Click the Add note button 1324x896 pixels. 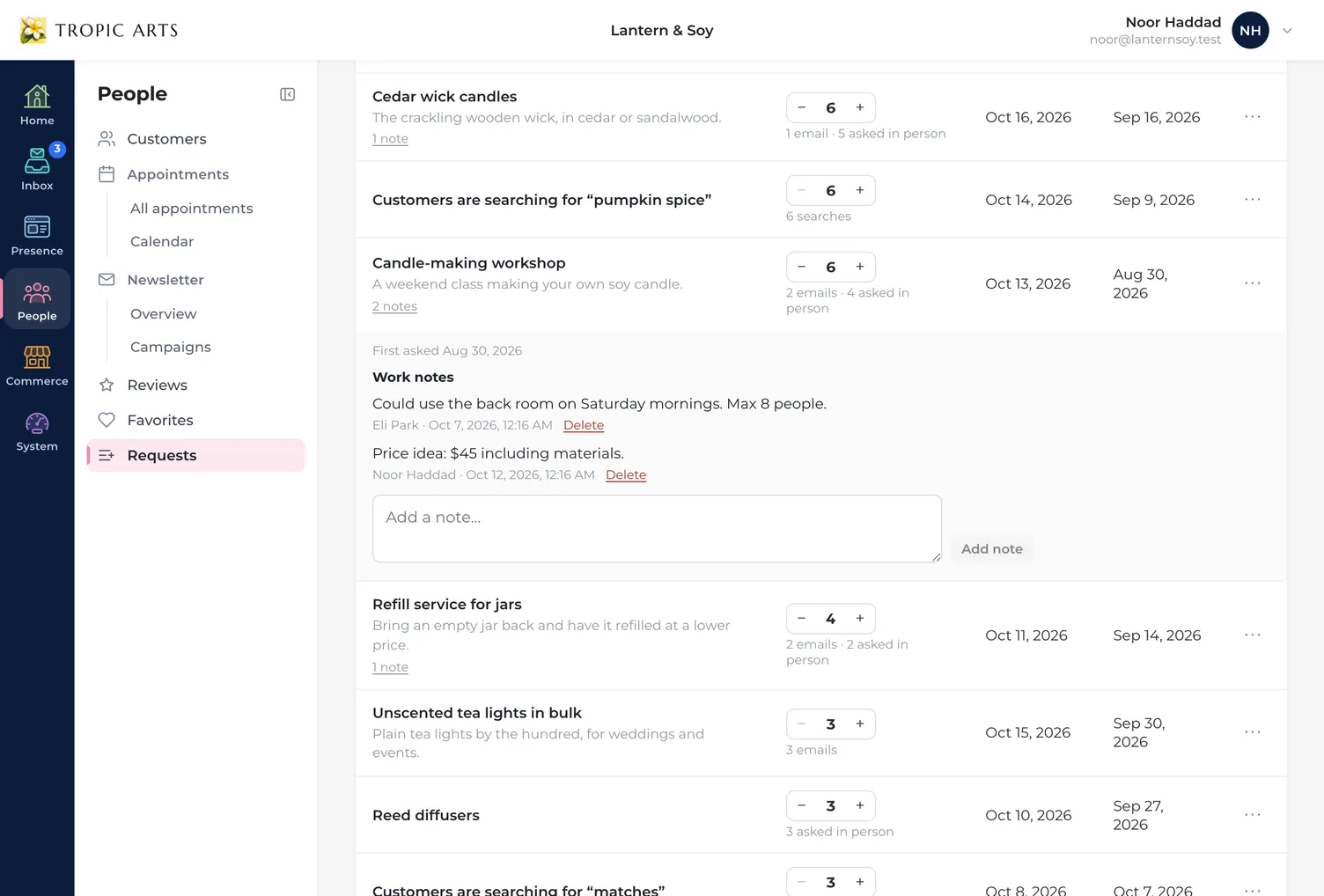point(992,548)
